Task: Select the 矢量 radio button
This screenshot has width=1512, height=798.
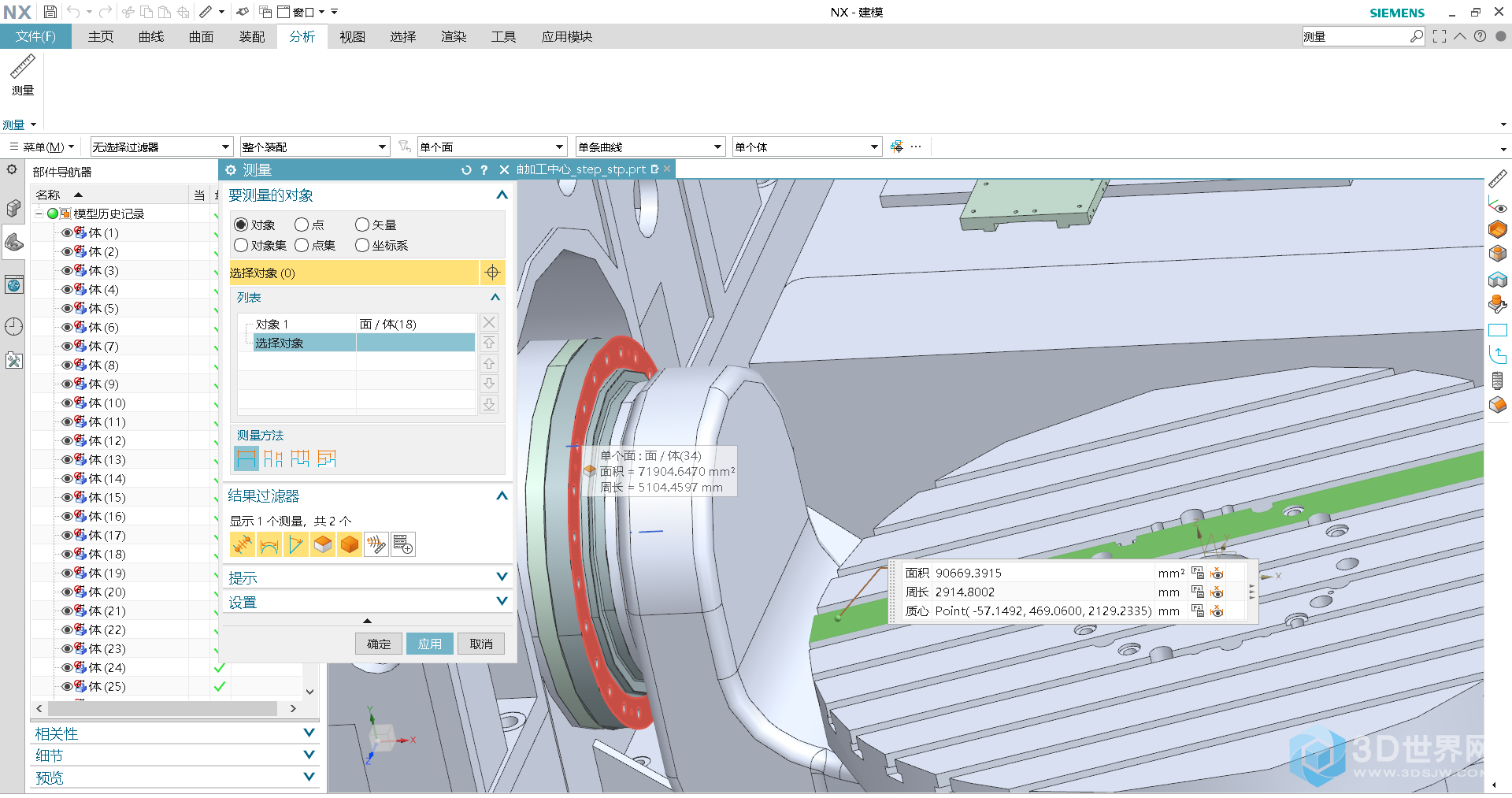Action: click(x=362, y=225)
